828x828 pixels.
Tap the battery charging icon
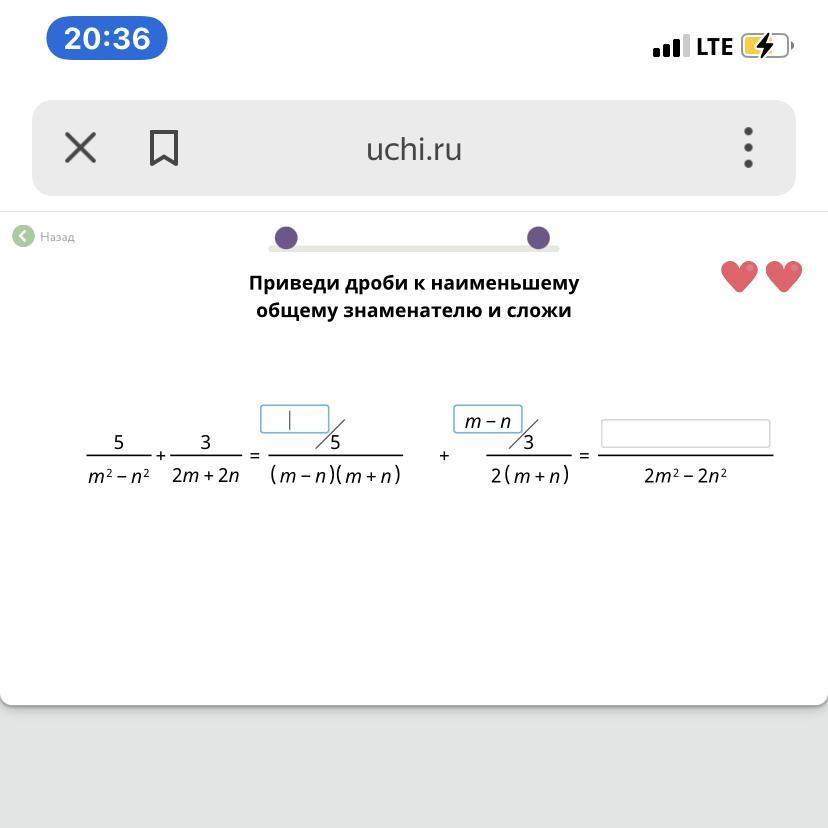767,46
